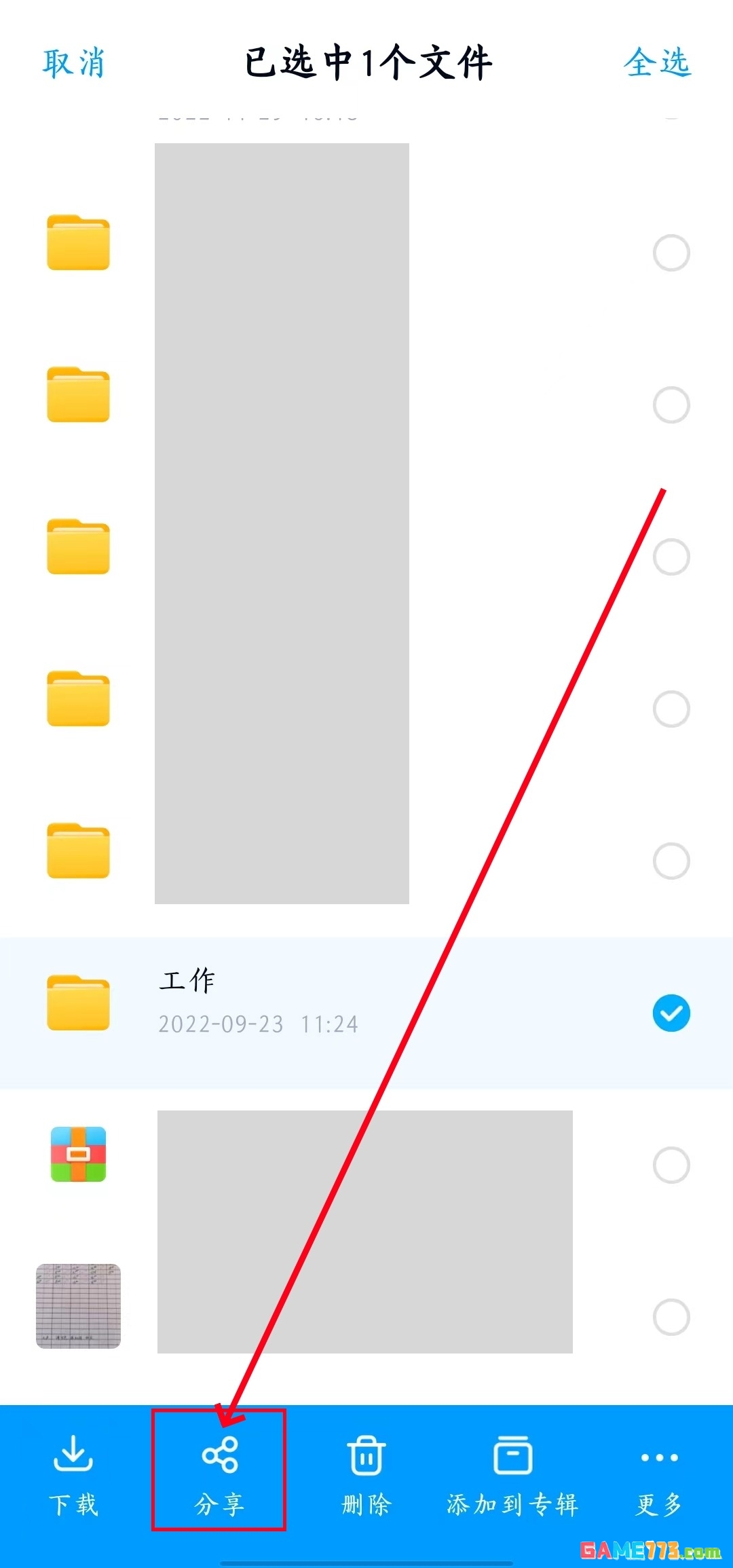
Task: Click the 工作 folder name text
Action: pyautogui.click(x=187, y=980)
